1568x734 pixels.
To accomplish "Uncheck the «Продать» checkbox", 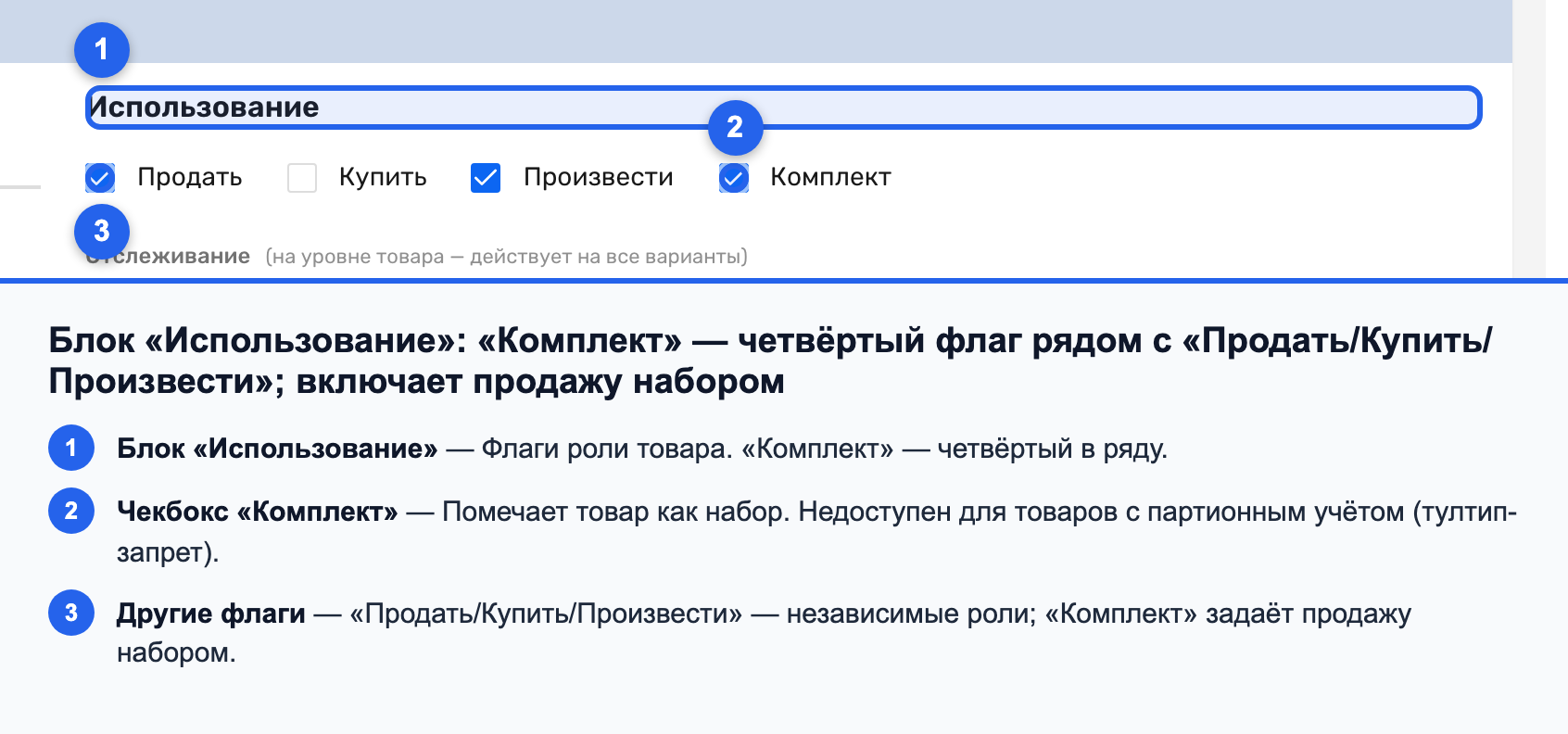I will pos(100,178).
